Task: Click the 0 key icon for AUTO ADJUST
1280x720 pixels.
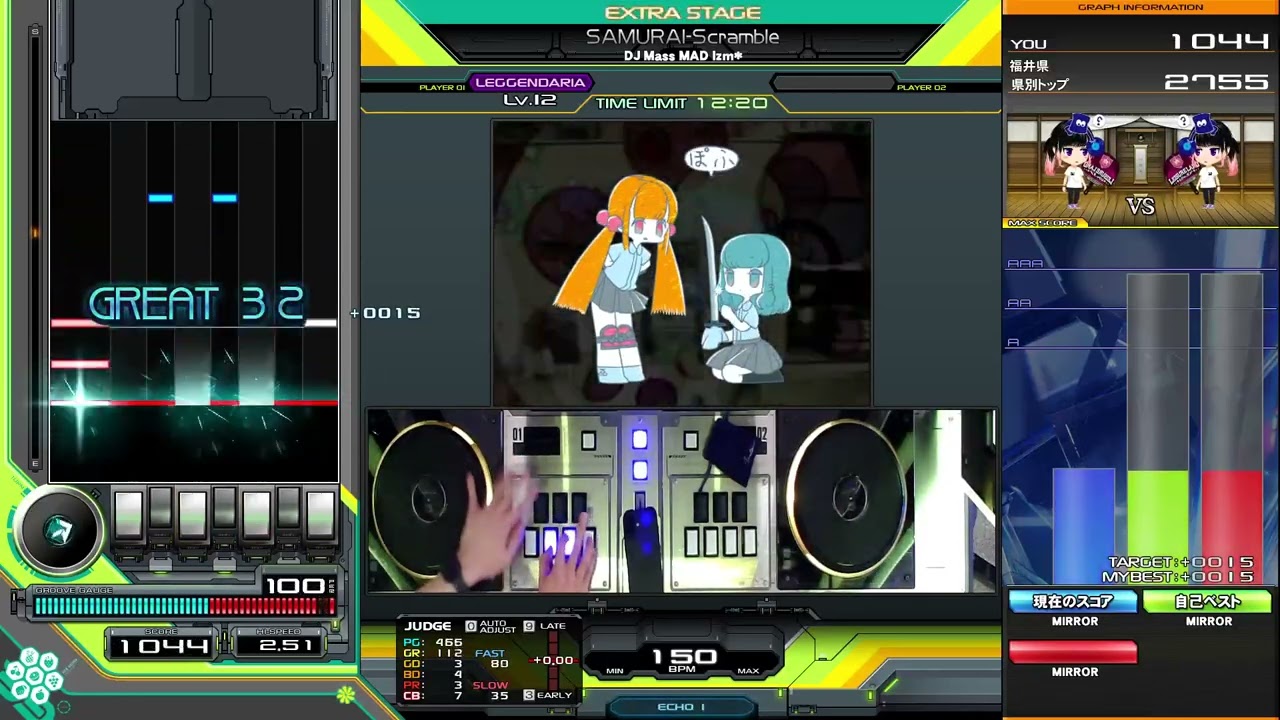Action: click(x=471, y=626)
